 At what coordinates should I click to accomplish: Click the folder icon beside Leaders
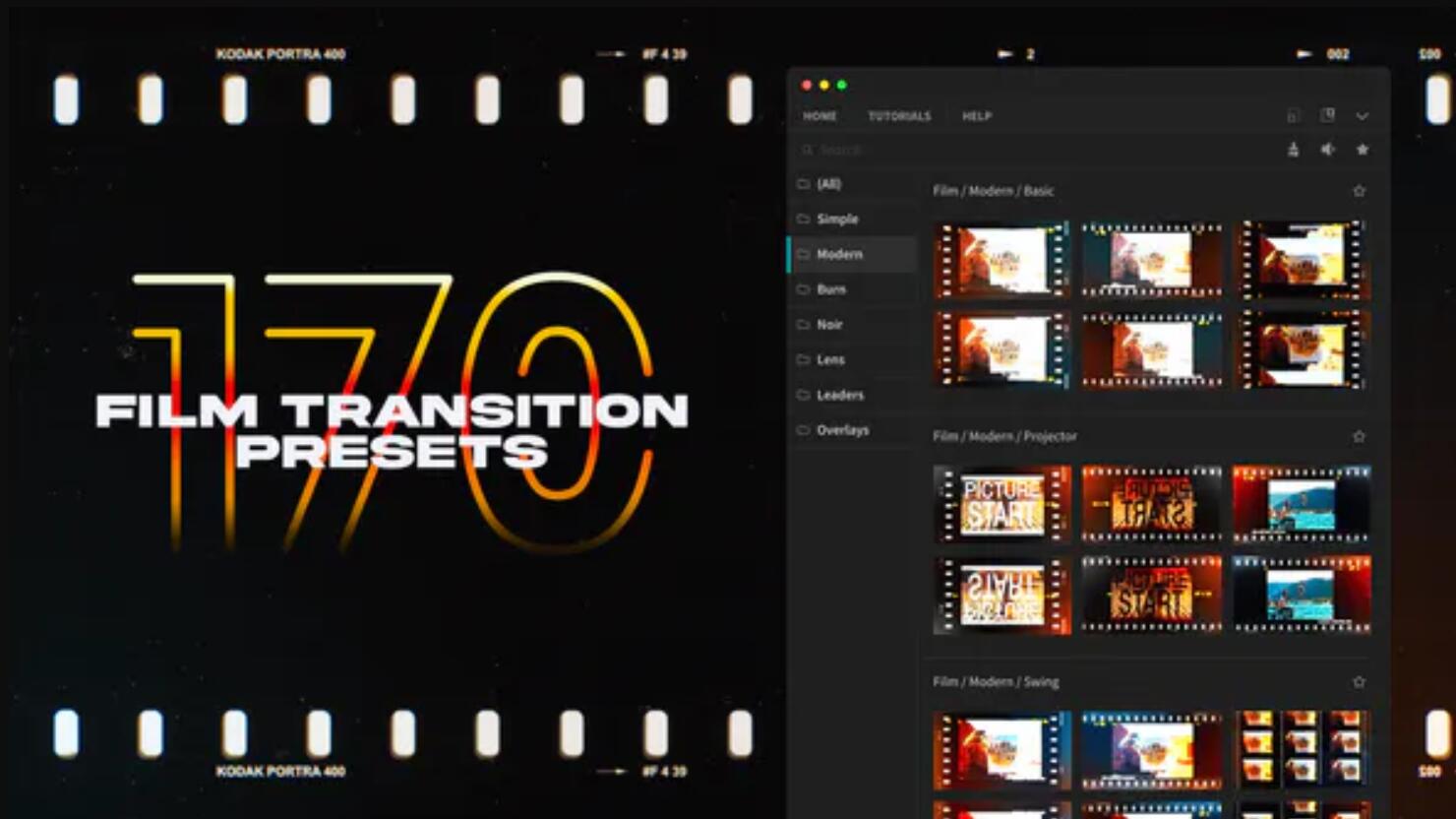(803, 395)
